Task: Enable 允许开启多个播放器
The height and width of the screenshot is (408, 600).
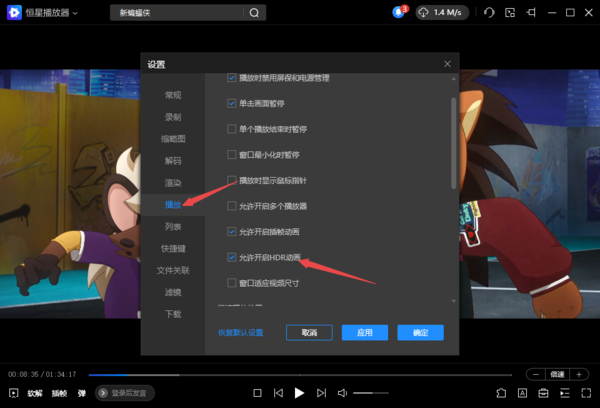Action: [x=232, y=206]
